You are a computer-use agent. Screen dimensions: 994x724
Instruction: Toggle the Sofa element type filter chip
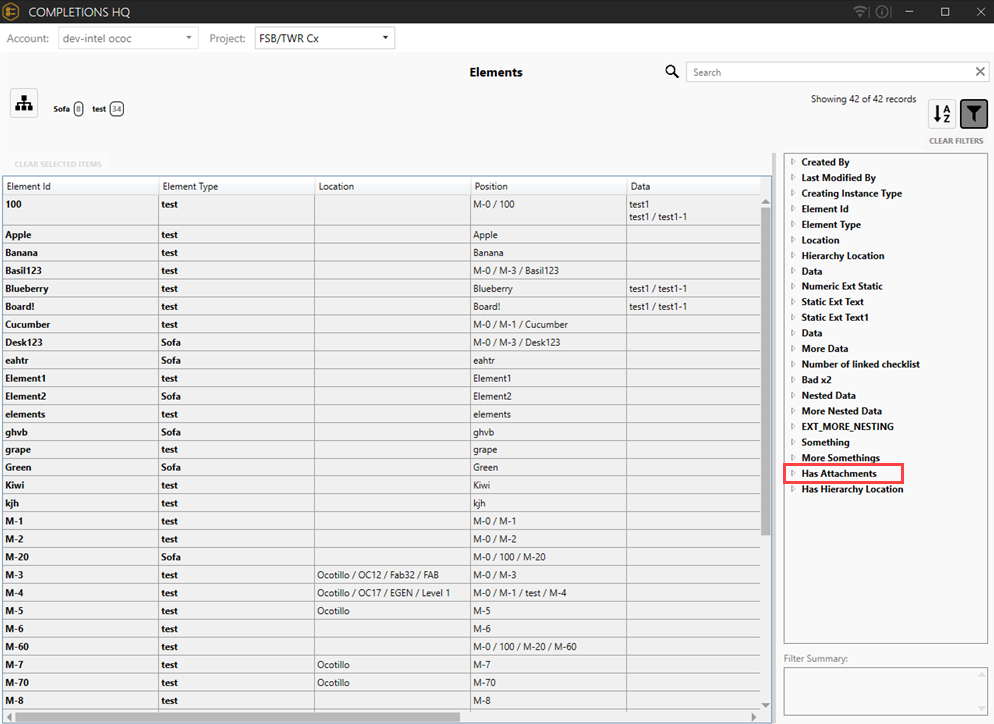pyautogui.click(x=68, y=109)
